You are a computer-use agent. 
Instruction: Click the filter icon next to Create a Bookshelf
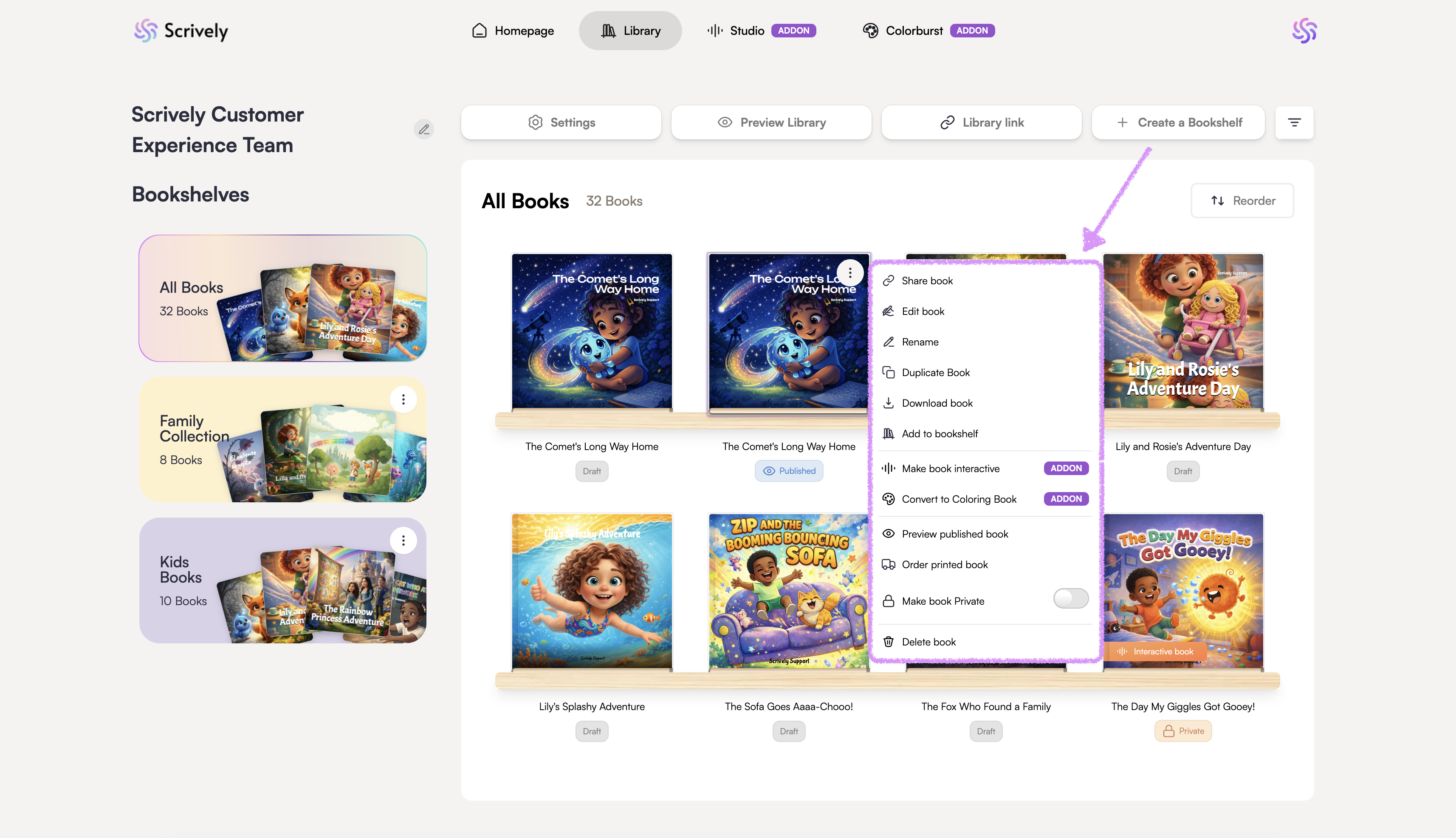(x=1294, y=122)
